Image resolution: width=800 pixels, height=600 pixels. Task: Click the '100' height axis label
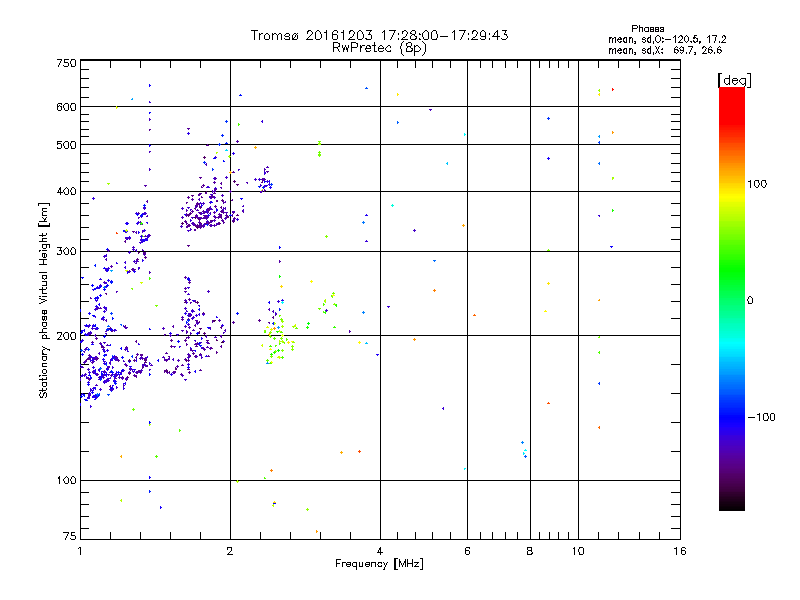point(66,481)
